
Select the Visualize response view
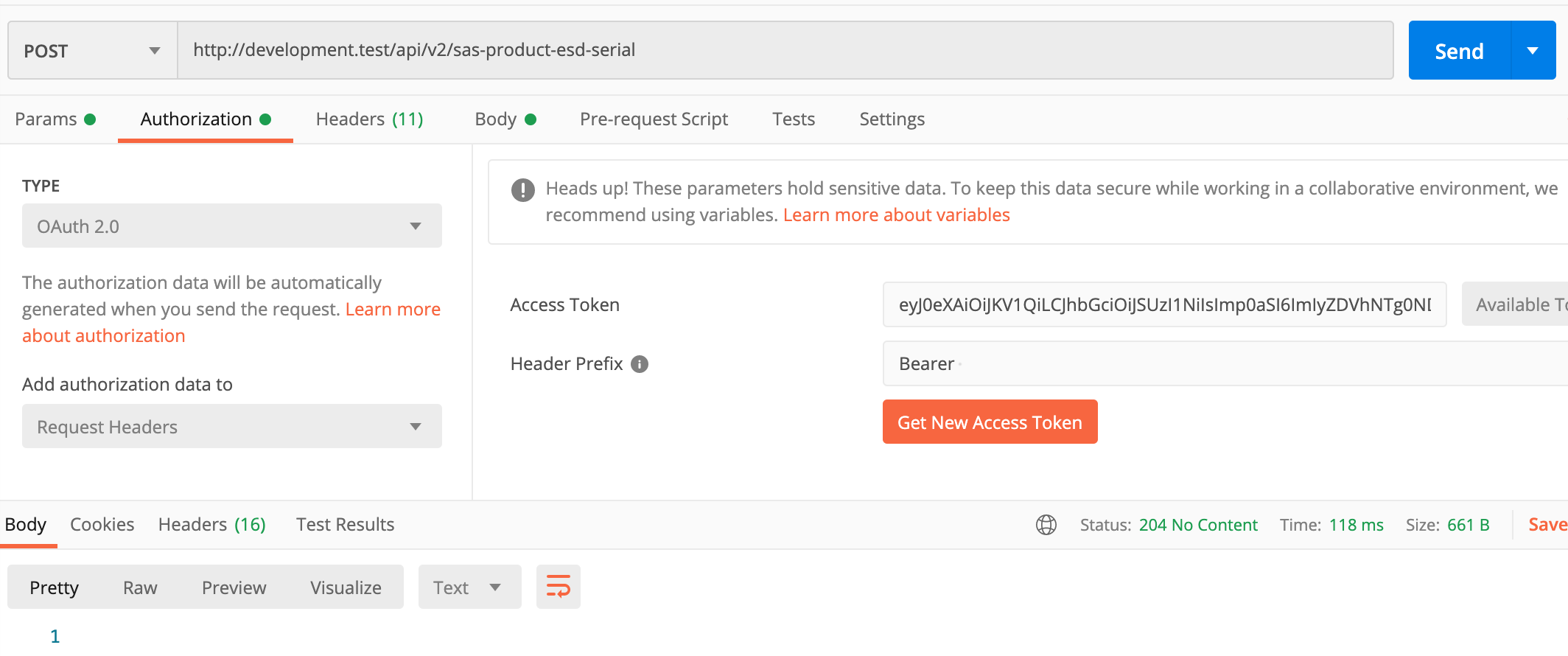(346, 587)
